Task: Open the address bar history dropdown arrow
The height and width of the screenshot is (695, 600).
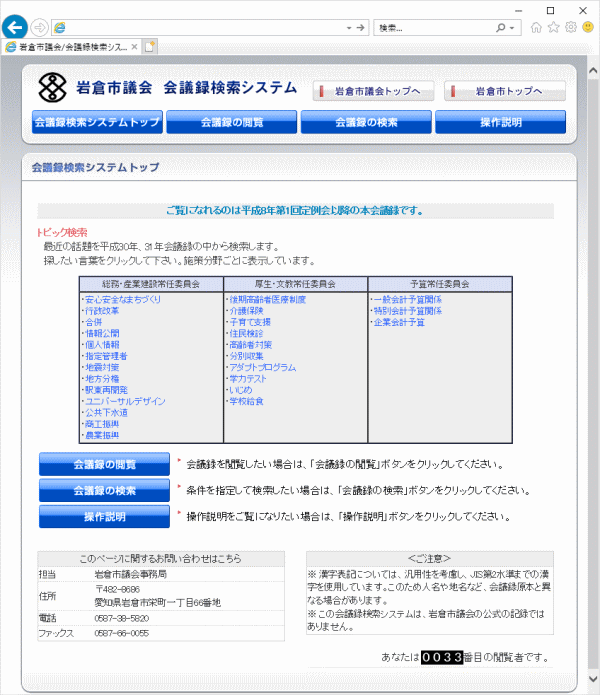Action: click(x=349, y=28)
